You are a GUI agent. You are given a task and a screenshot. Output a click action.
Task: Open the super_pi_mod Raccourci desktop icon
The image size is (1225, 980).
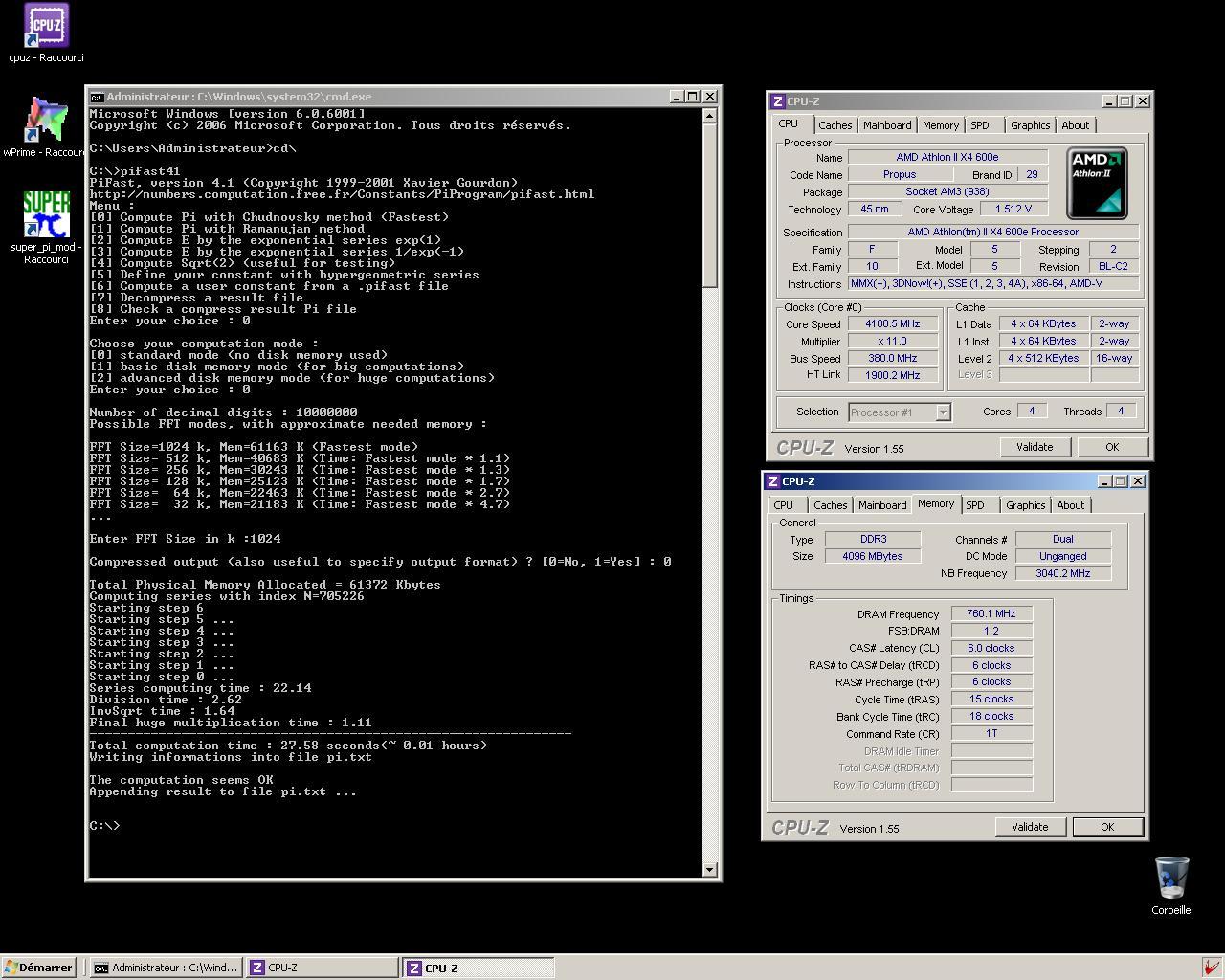click(46, 228)
